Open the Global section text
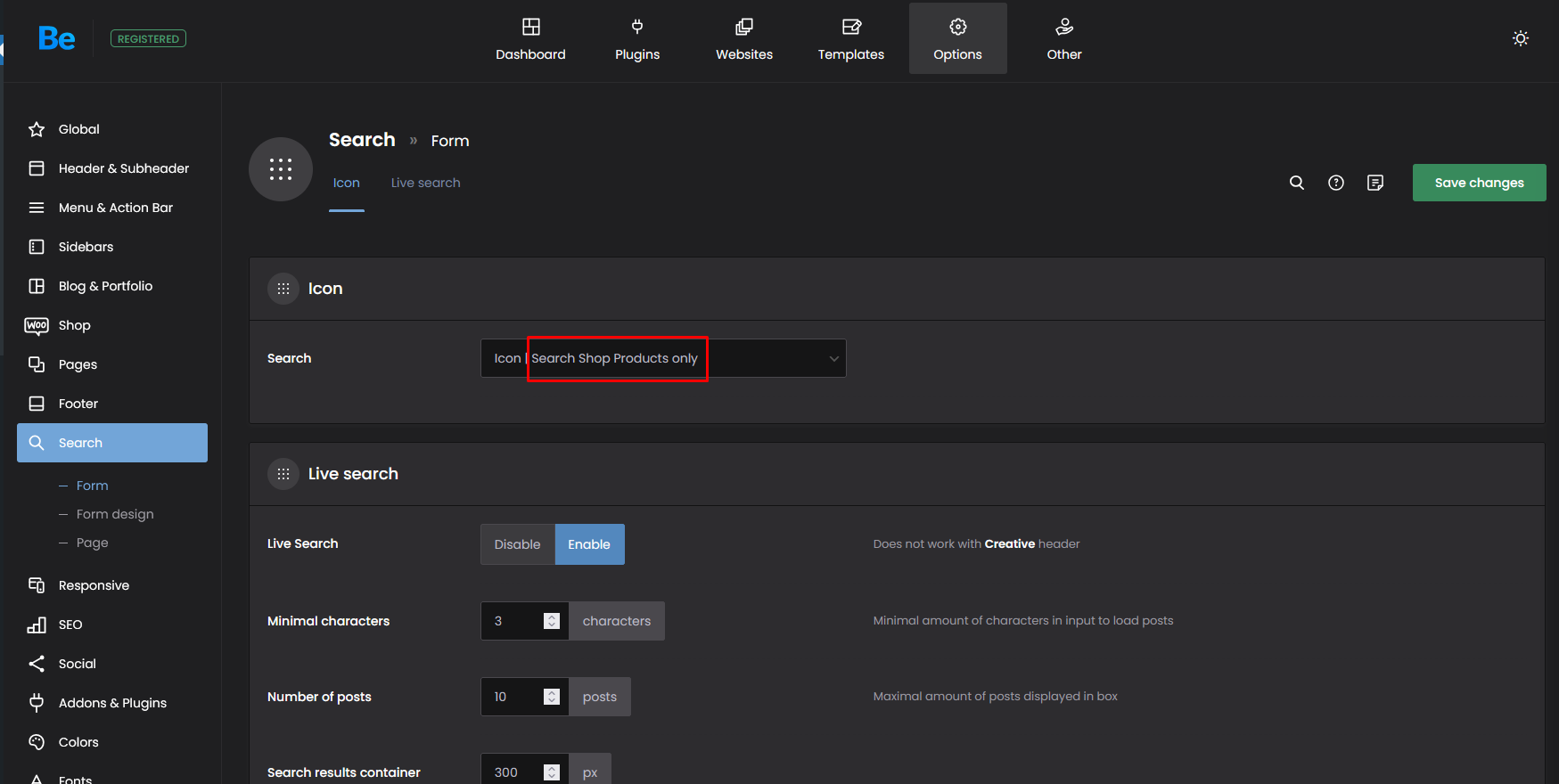 [79, 129]
